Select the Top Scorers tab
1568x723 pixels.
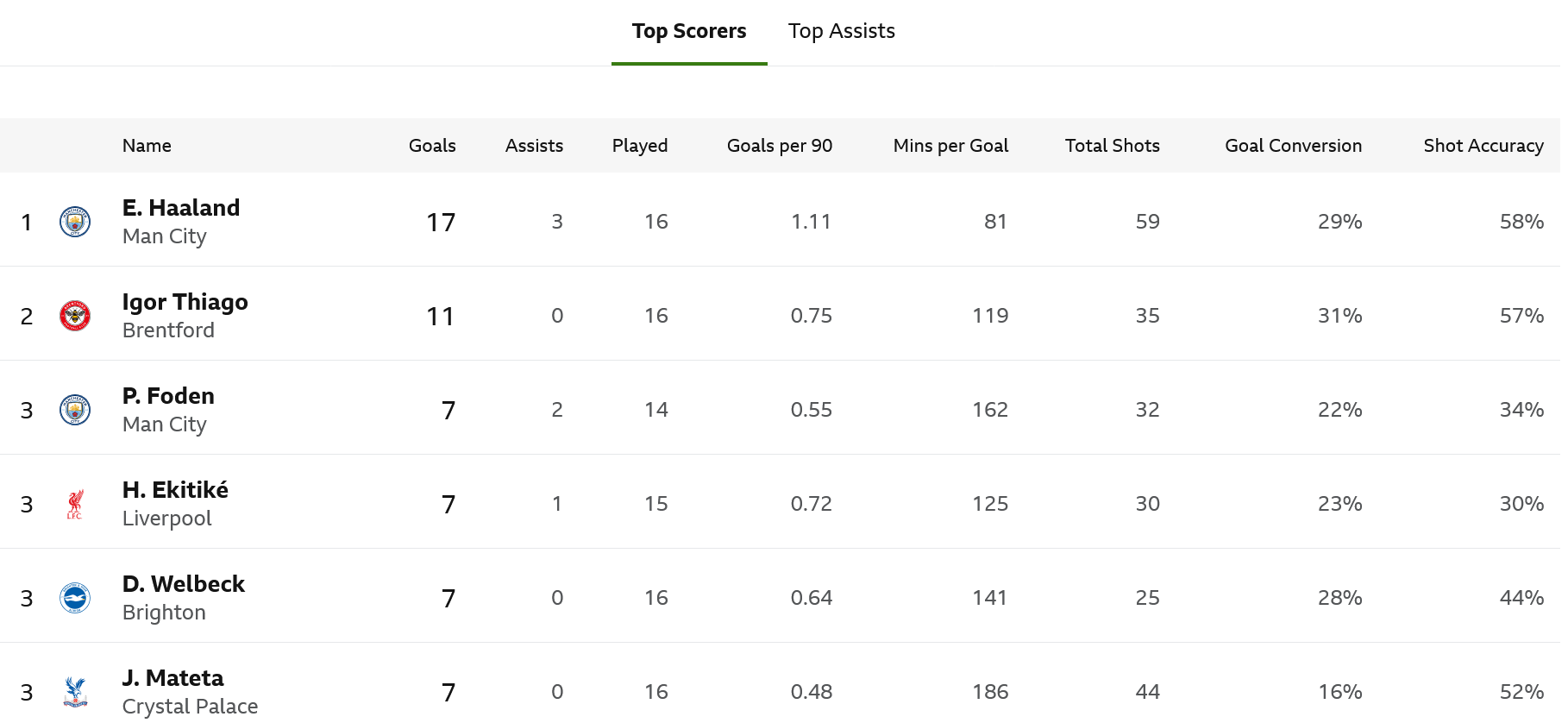(688, 31)
